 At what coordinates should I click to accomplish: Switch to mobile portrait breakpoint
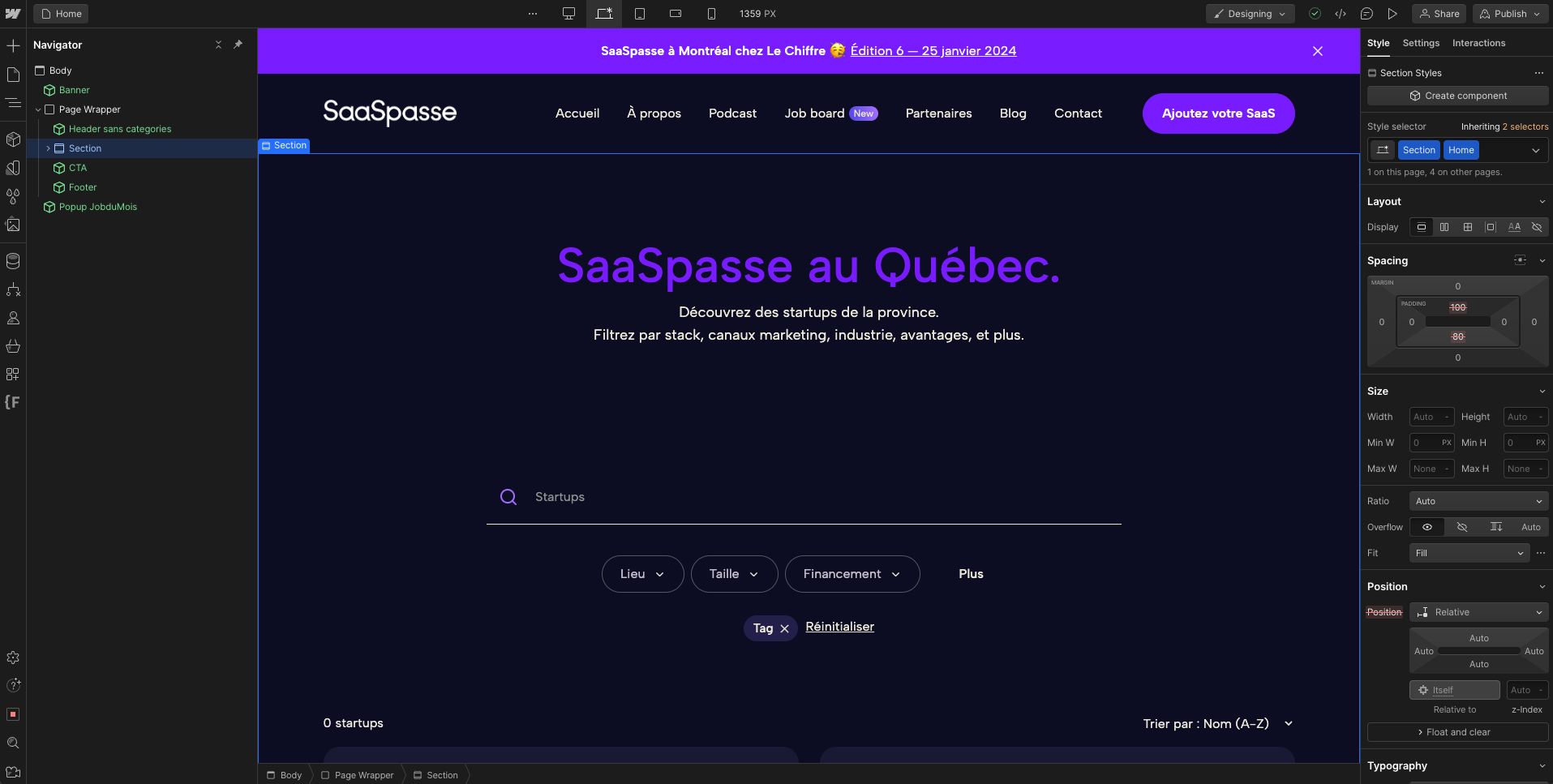pos(711,14)
